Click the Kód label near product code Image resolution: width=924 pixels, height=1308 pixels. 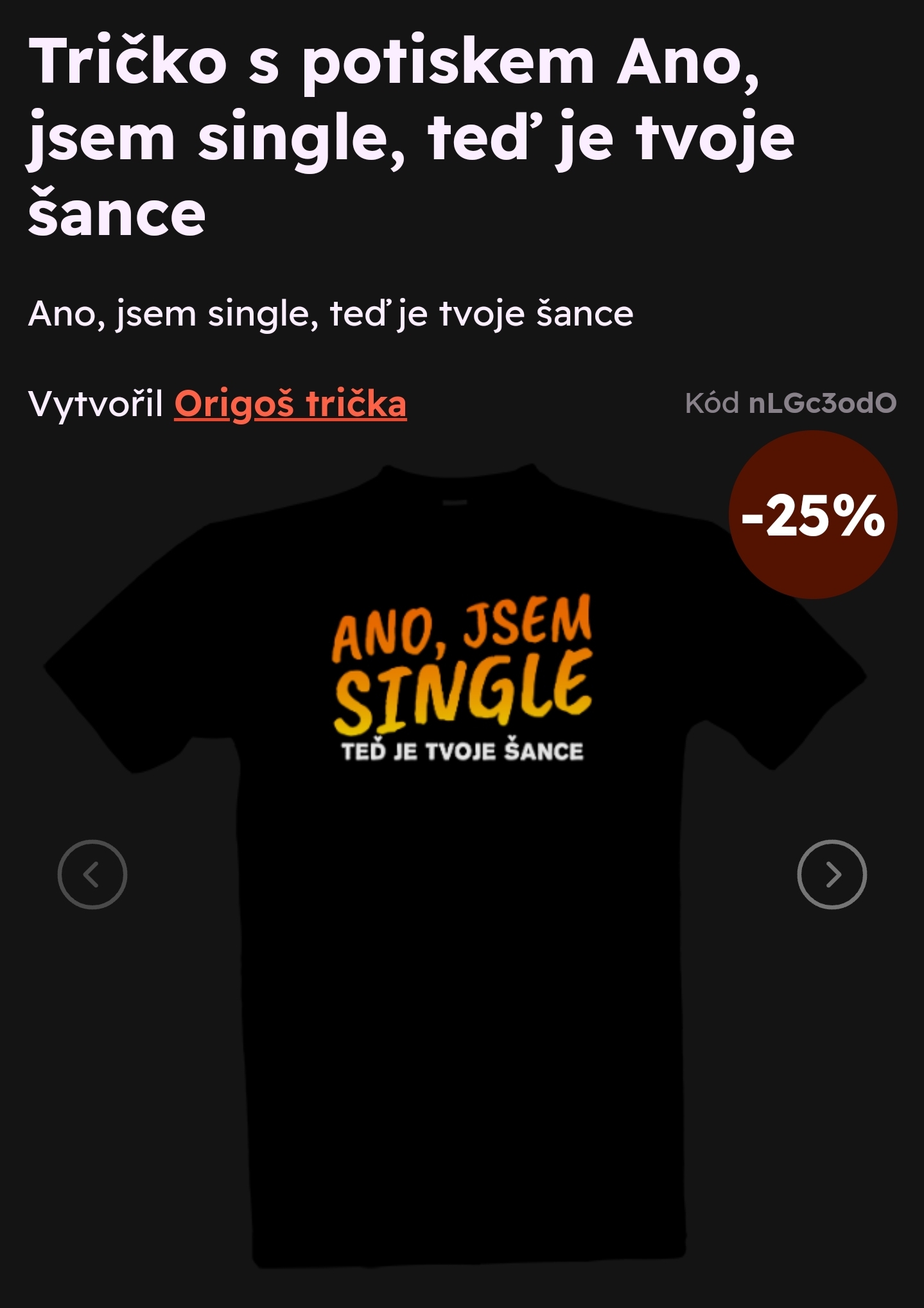(x=712, y=403)
